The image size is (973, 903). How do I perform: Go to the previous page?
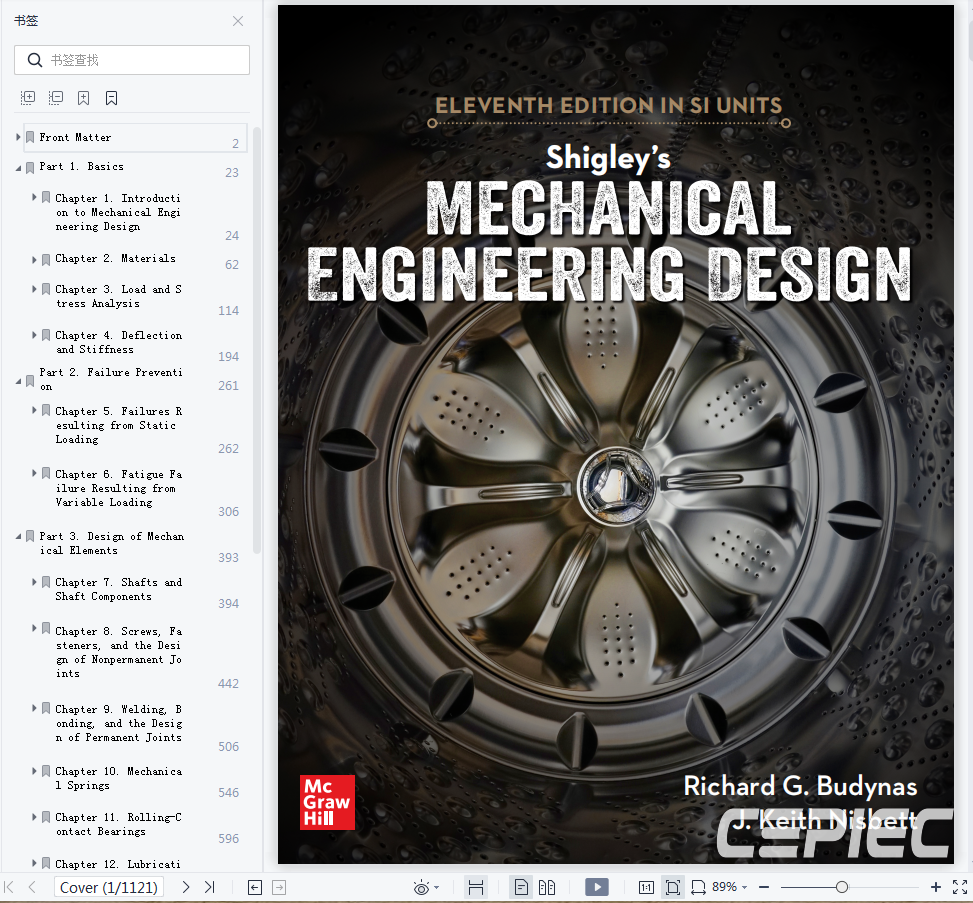pos(32,887)
